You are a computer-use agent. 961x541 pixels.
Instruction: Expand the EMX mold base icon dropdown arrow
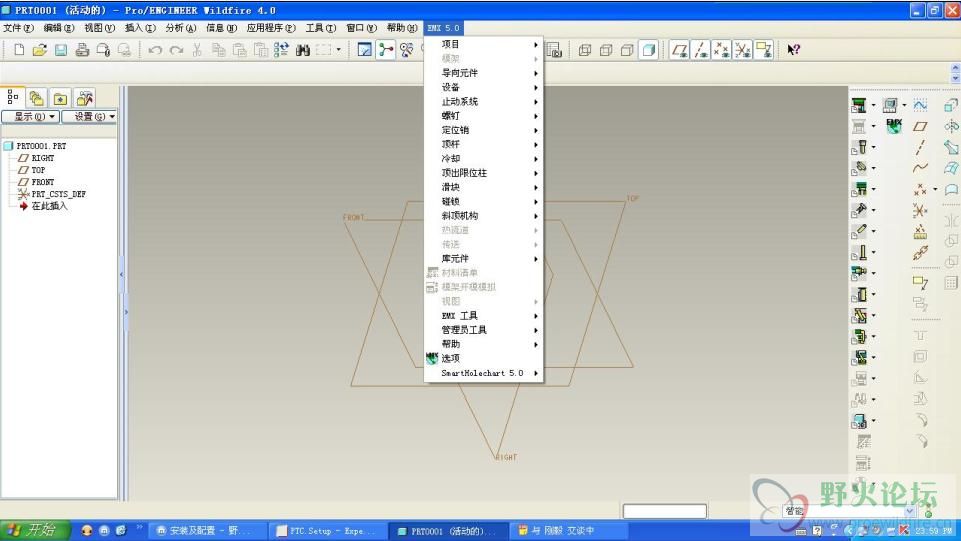point(874,105)
